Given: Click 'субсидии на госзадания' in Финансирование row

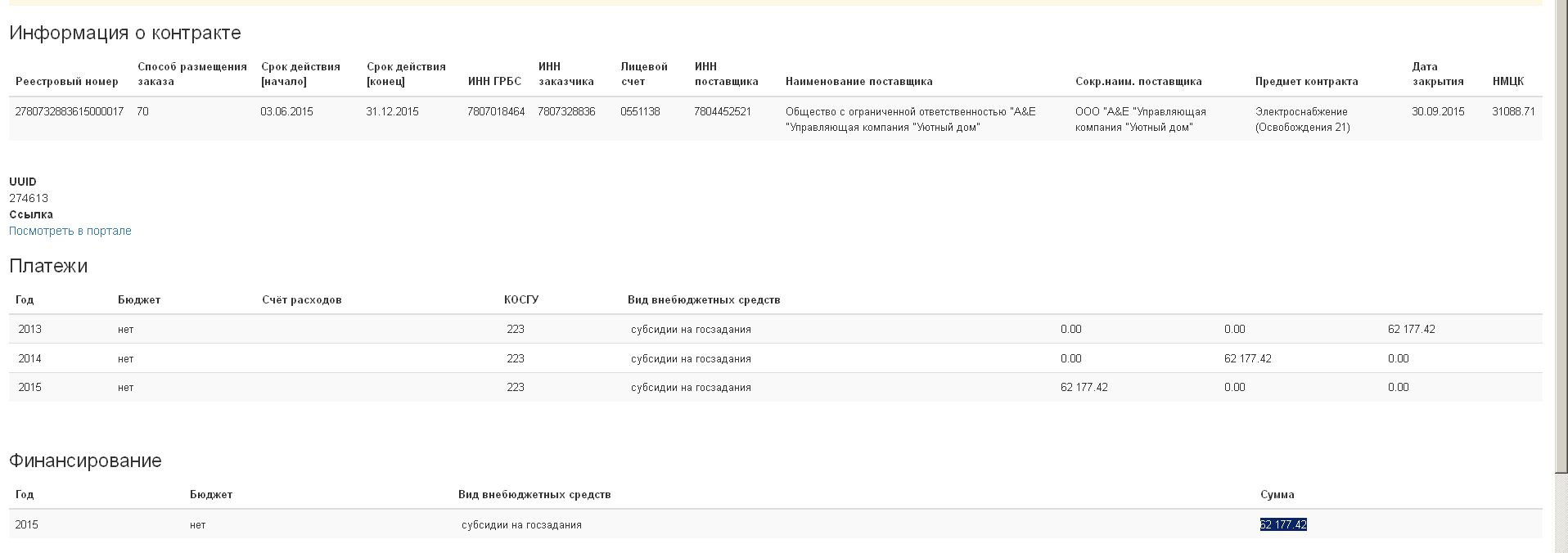Looking at the screenshot, I should pyautogui.click(x=521, y=524).
